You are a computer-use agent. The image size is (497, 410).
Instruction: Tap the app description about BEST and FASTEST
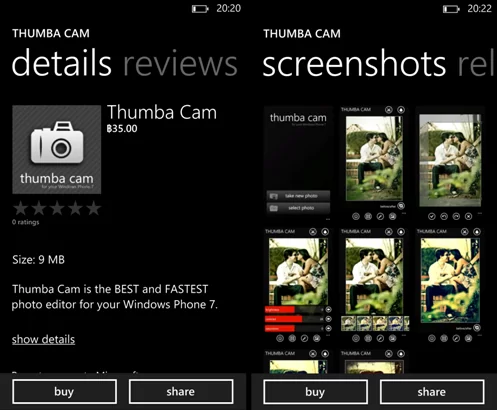pyautogui.click(x=114, y=297)
